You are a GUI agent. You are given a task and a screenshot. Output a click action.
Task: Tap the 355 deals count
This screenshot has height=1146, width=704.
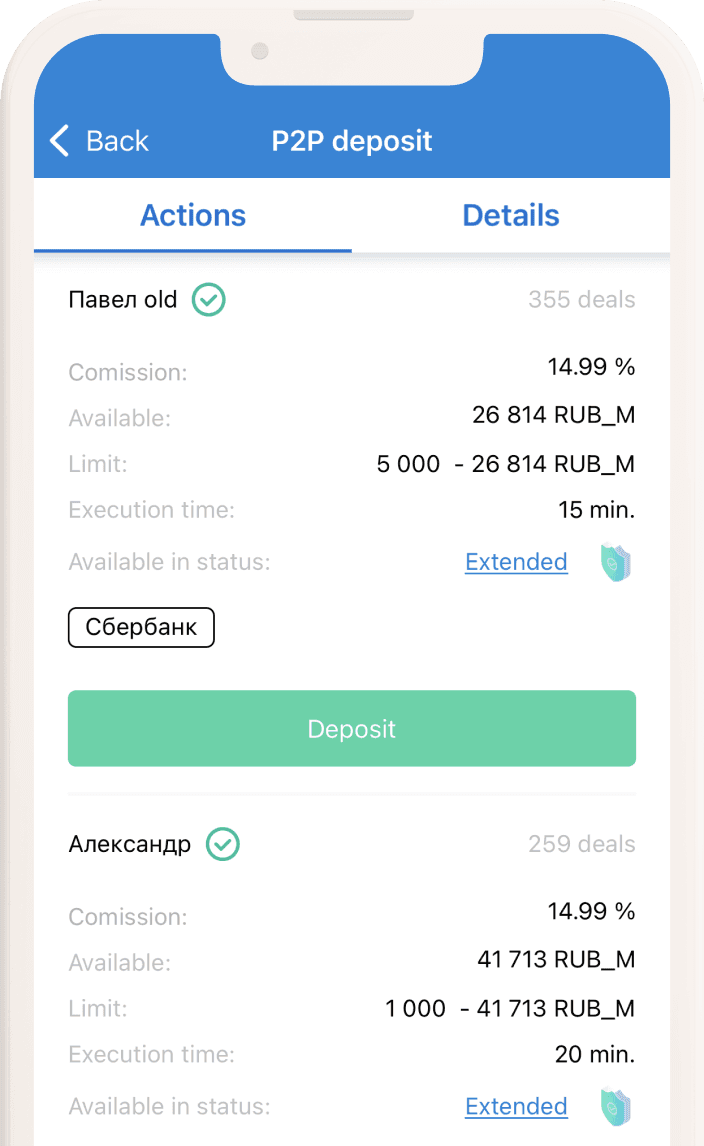click(582, 300)
